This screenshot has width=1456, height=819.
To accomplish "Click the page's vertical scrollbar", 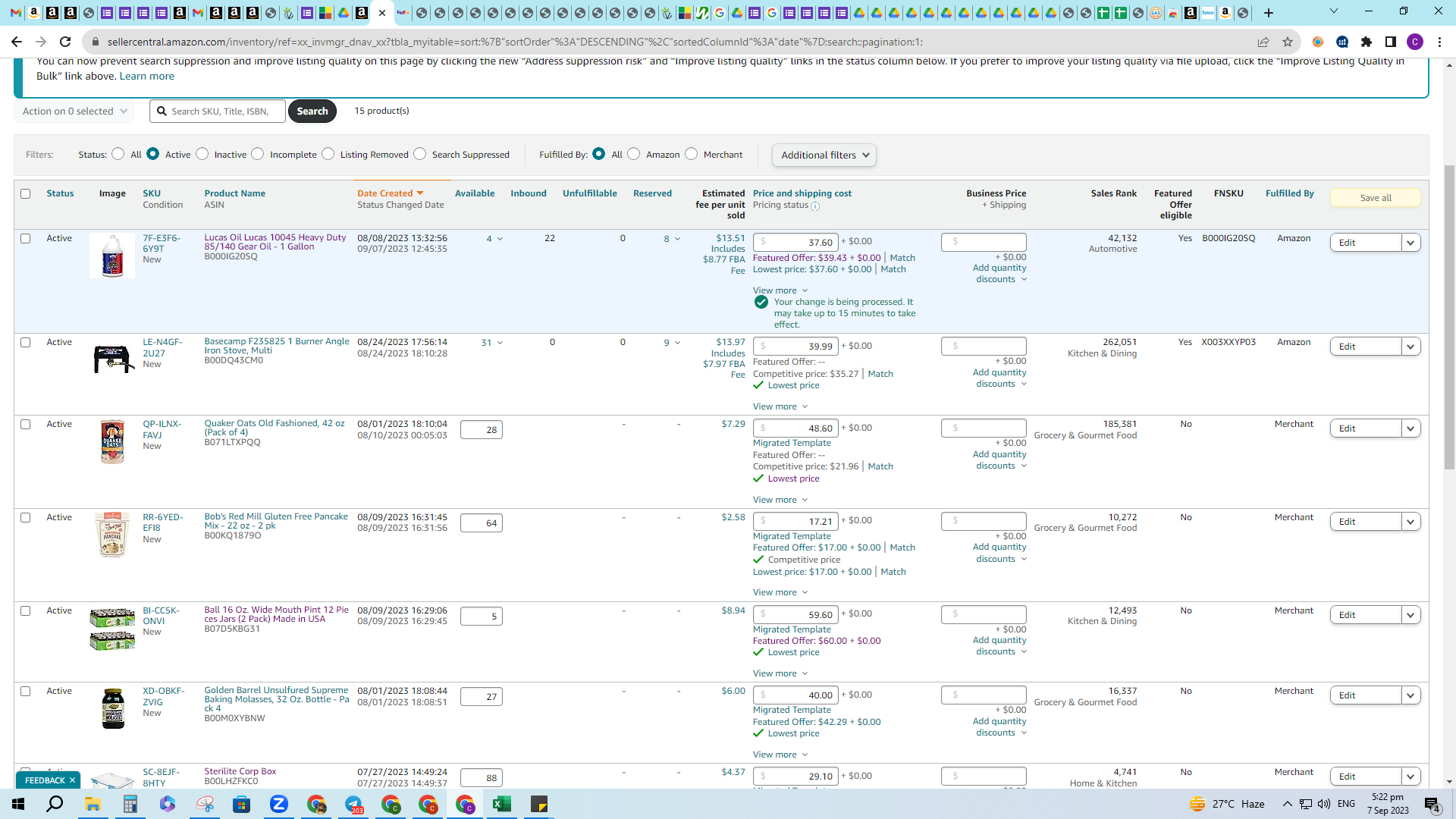I will [x=1449, y=318].
